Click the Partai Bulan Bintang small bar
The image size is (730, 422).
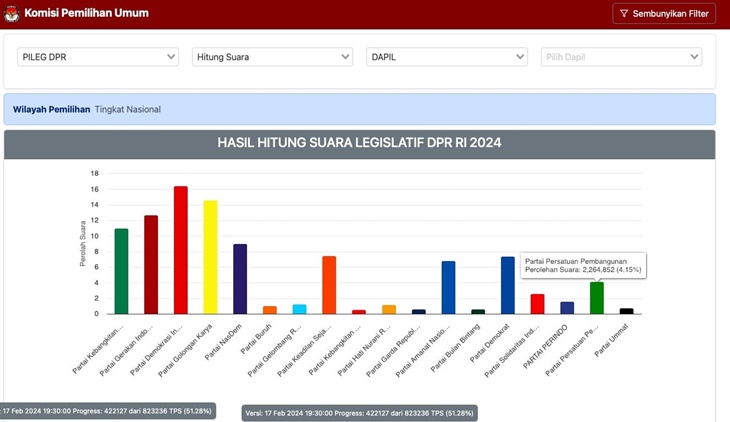click(x=478, y=312)
